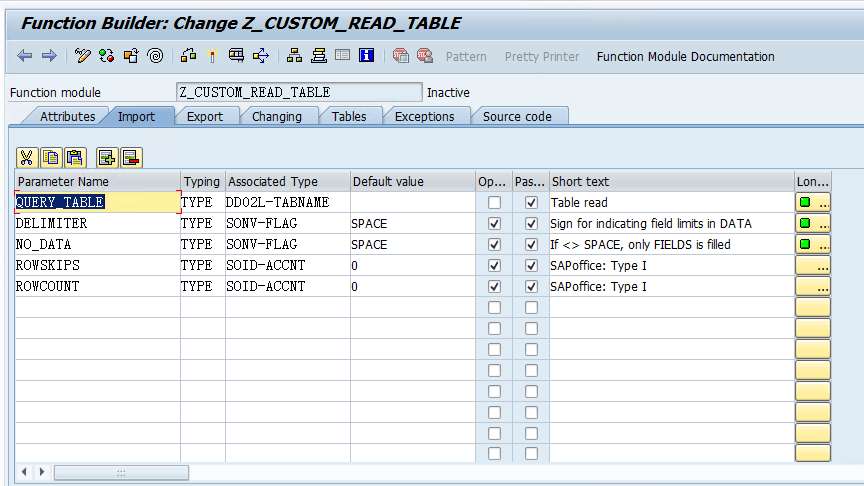The image size is (864, 486).
Task: Uncheck Pass Value checkbox for ROWCOUNT
Action: pos(531,286)
